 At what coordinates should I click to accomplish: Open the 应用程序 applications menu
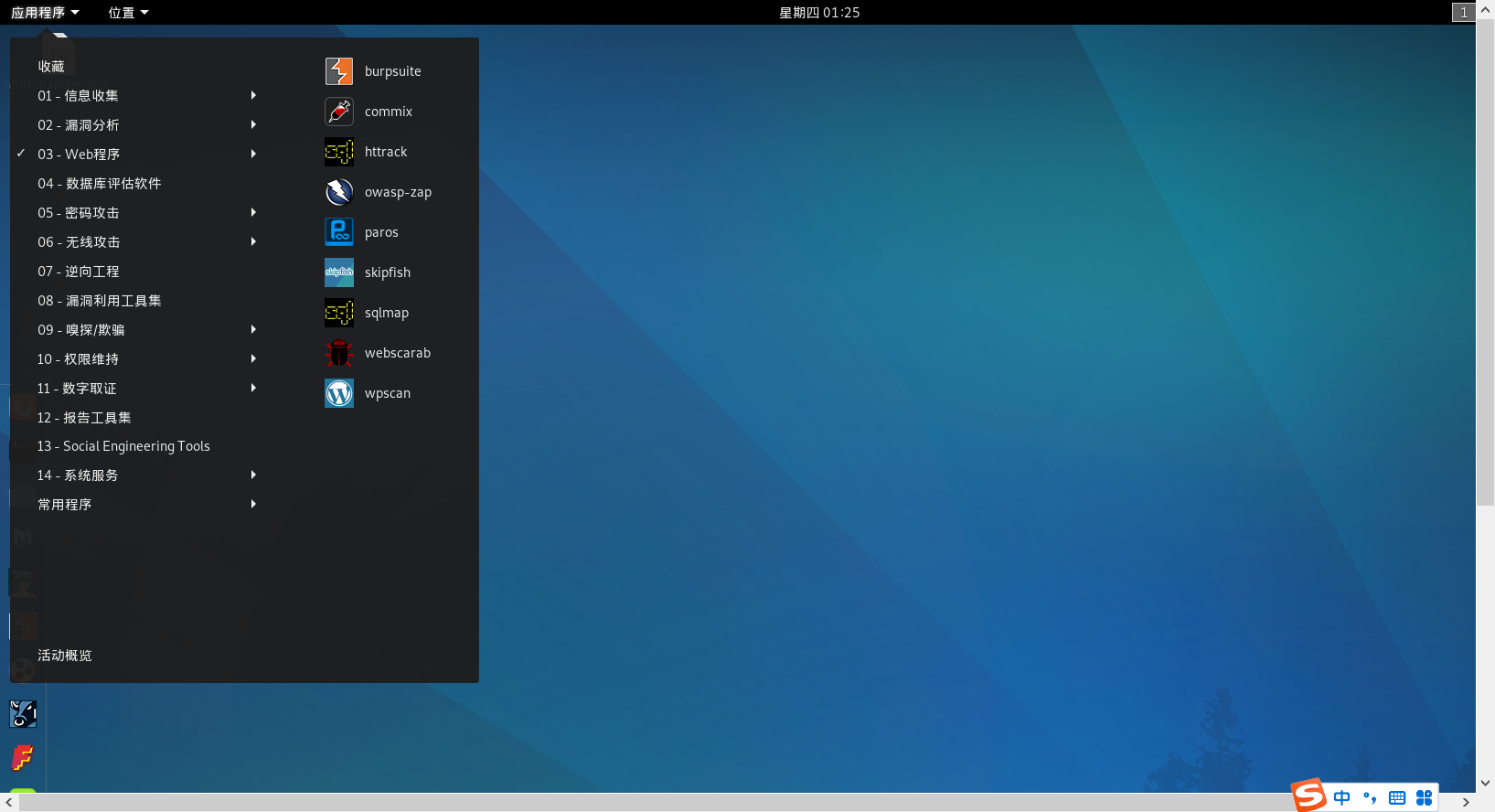[45, 12]
